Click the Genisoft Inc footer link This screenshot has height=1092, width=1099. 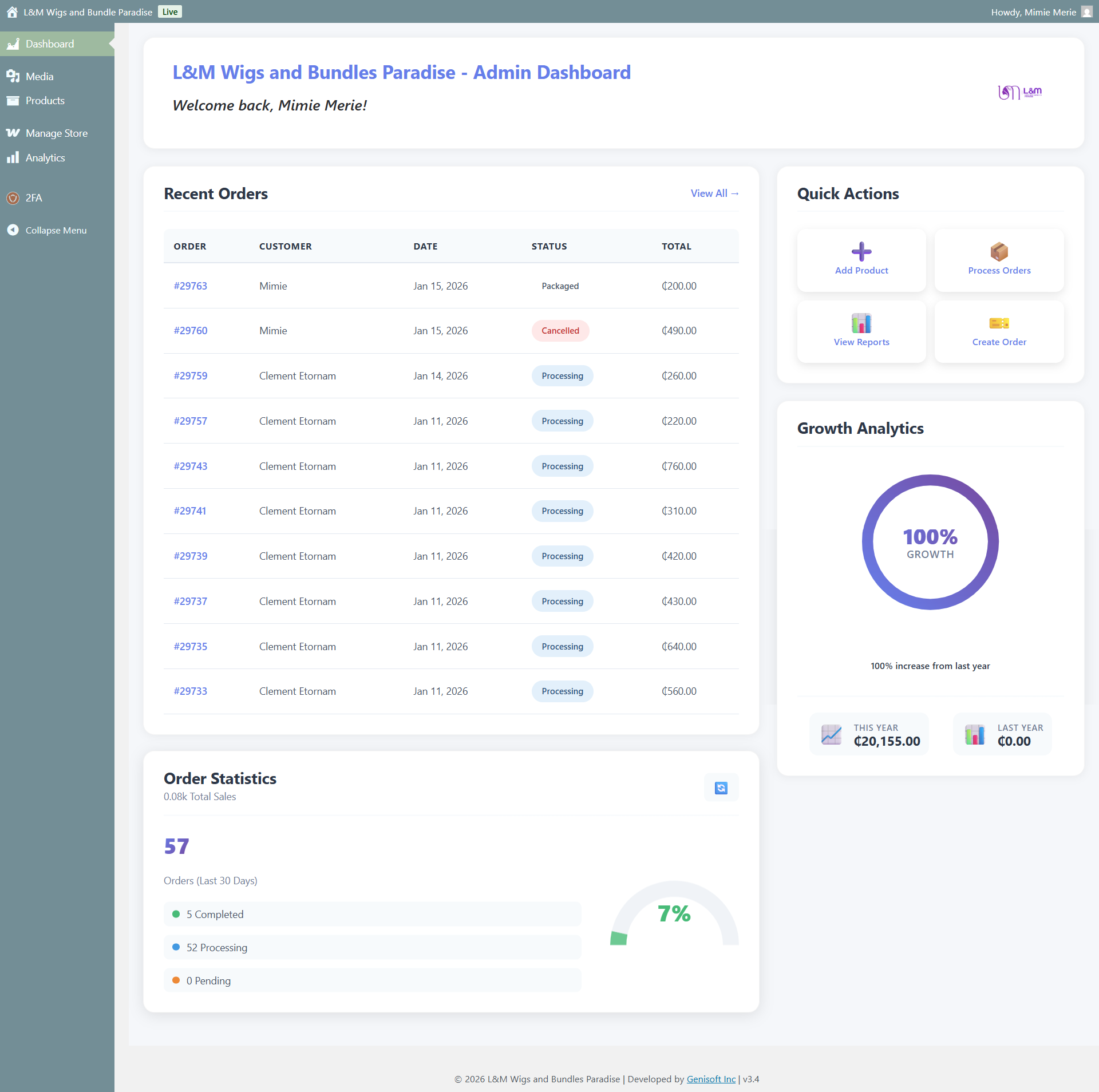click(711, 1079)
